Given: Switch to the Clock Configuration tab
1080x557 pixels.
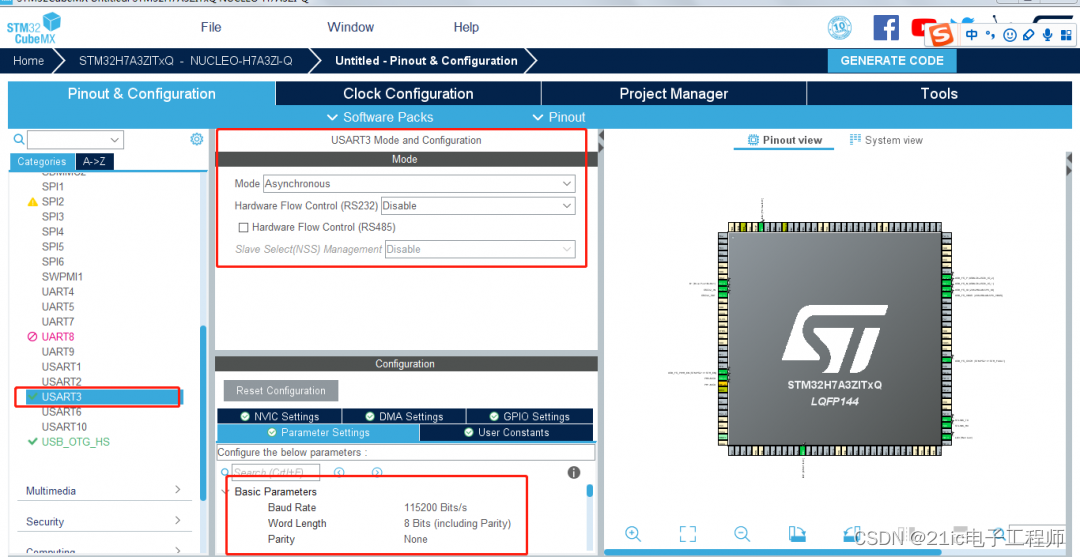Looking at the screenshot, I should [x=408, y=94].
